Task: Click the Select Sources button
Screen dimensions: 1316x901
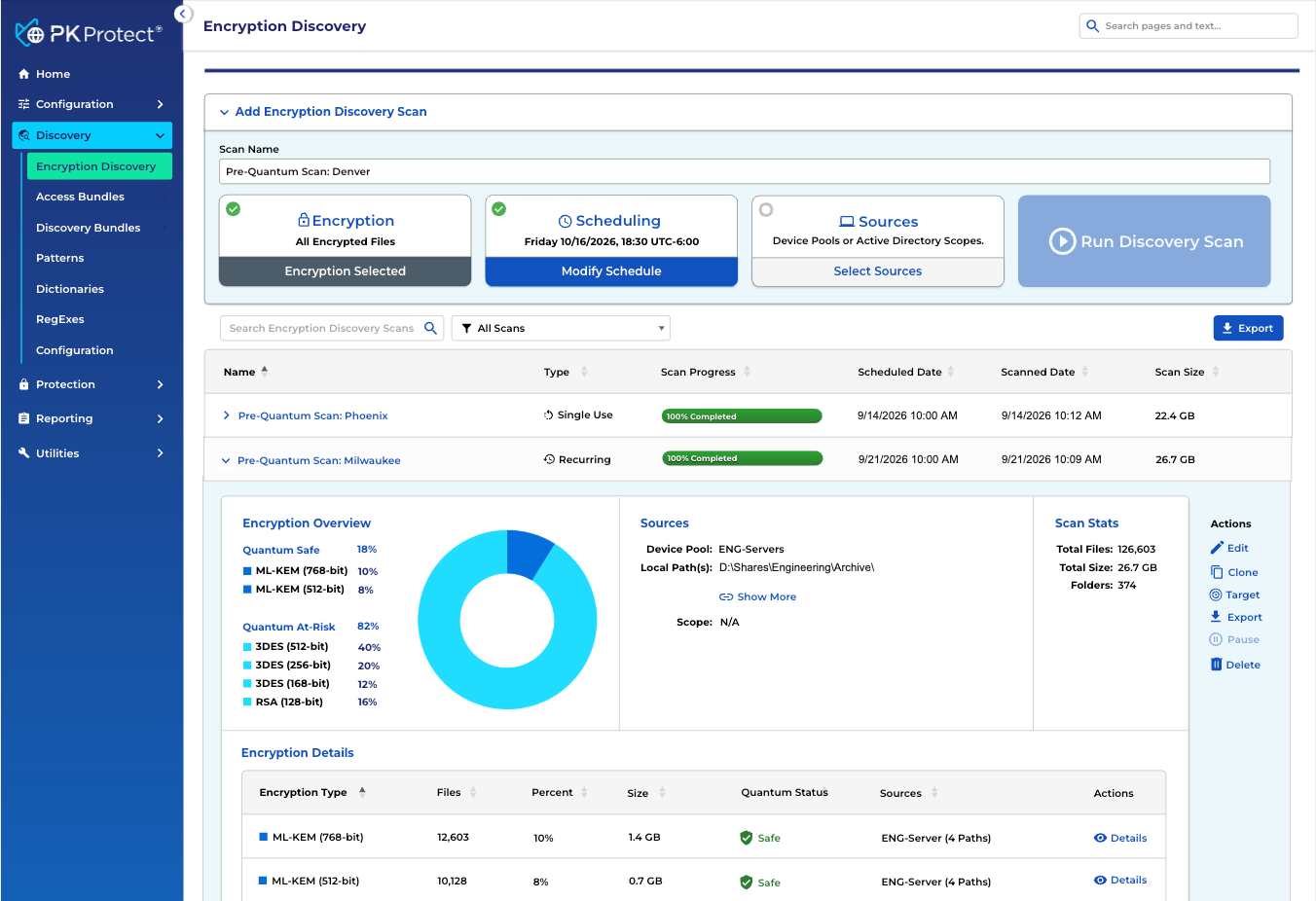Action: point(878,271)
